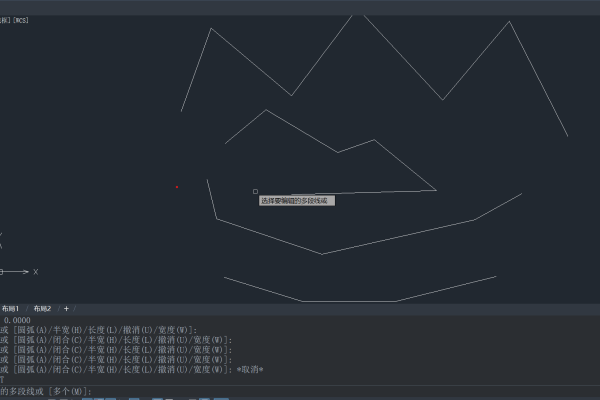The height and width of the screenshot is (400, 600).
Task: Click the [多个(M)] option in the command prompt
Action: click(72, 390)
